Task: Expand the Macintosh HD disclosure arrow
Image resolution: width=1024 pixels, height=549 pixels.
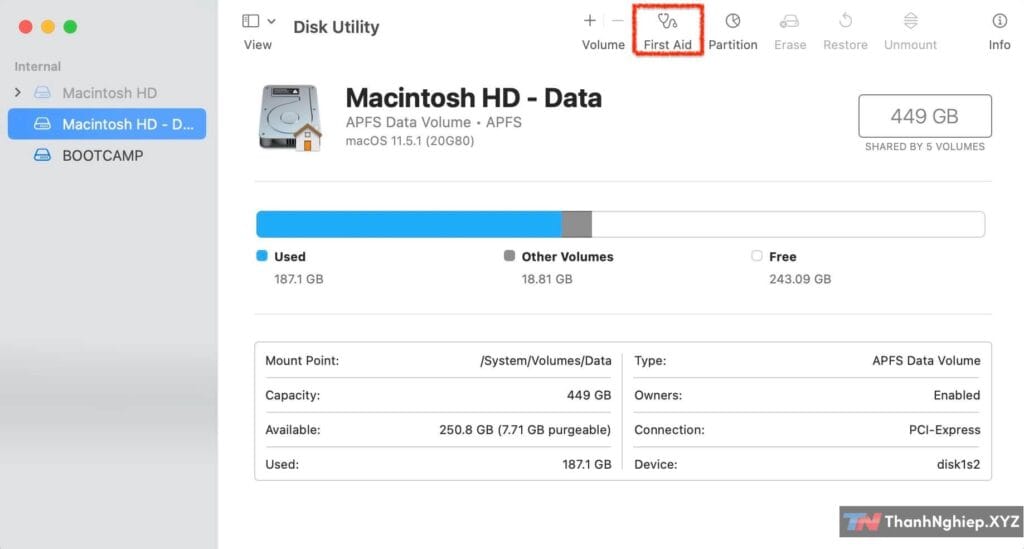Action: pos(18,93)
